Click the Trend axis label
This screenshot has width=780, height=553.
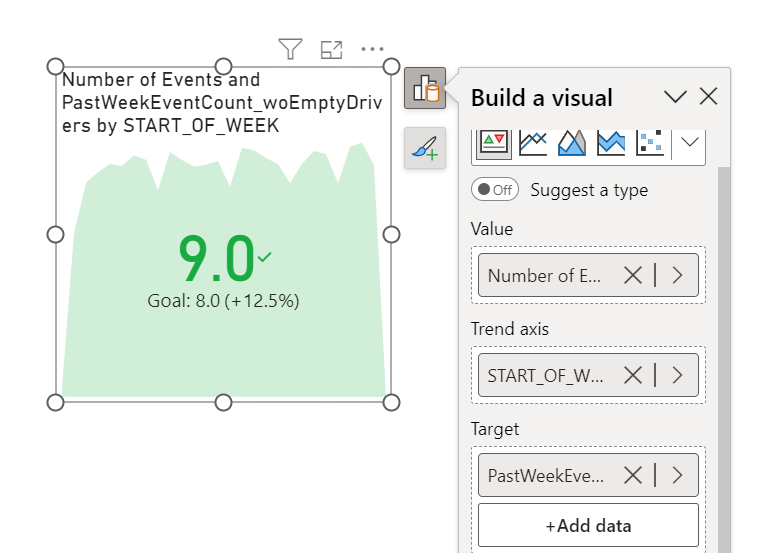click(510, 329)
